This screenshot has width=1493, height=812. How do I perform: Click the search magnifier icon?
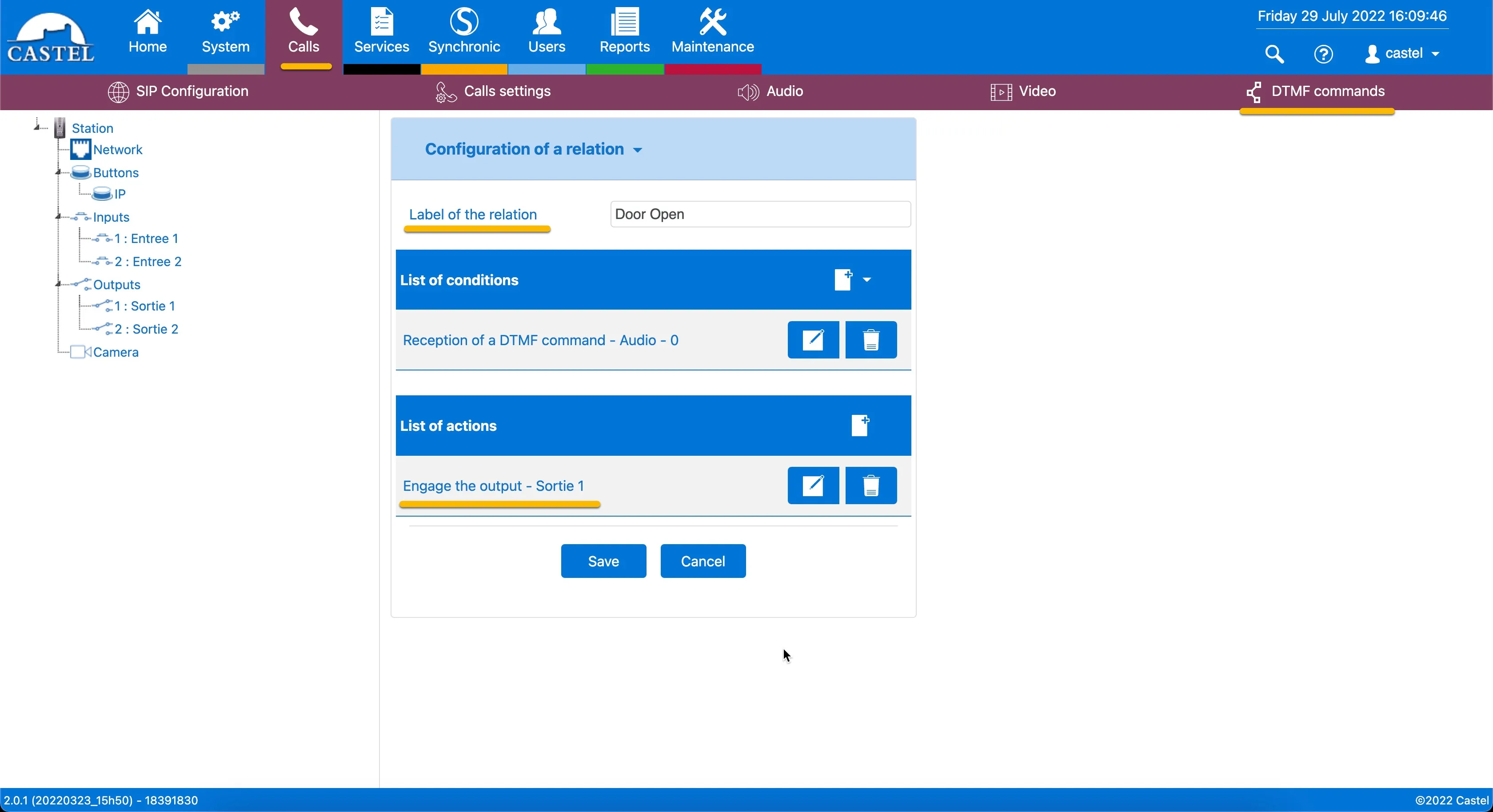1274,54
